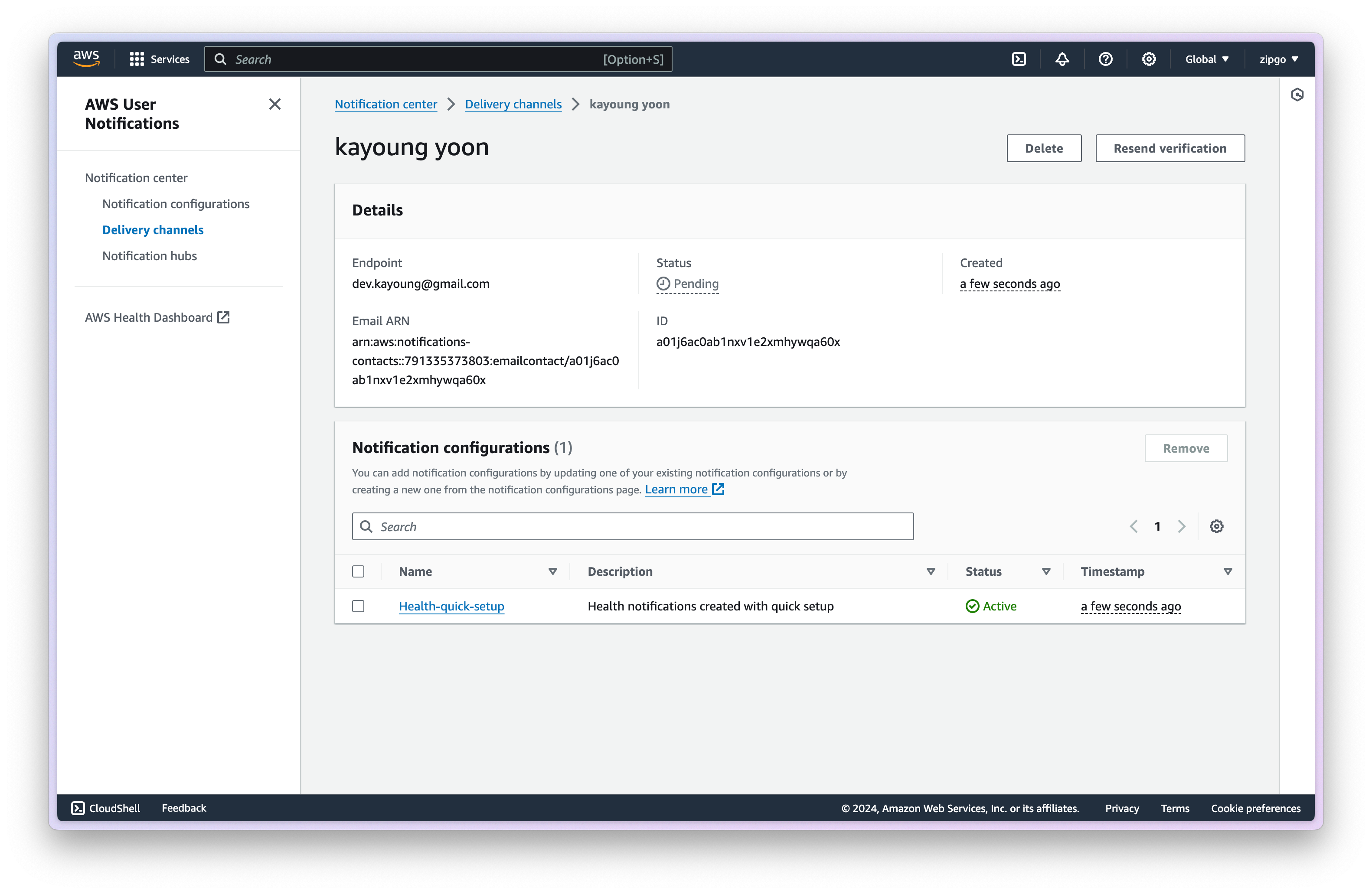The height and width of the screenshot is (894, 1372).
Task: Sort by the Name column arrow
Action: (552, 572)
